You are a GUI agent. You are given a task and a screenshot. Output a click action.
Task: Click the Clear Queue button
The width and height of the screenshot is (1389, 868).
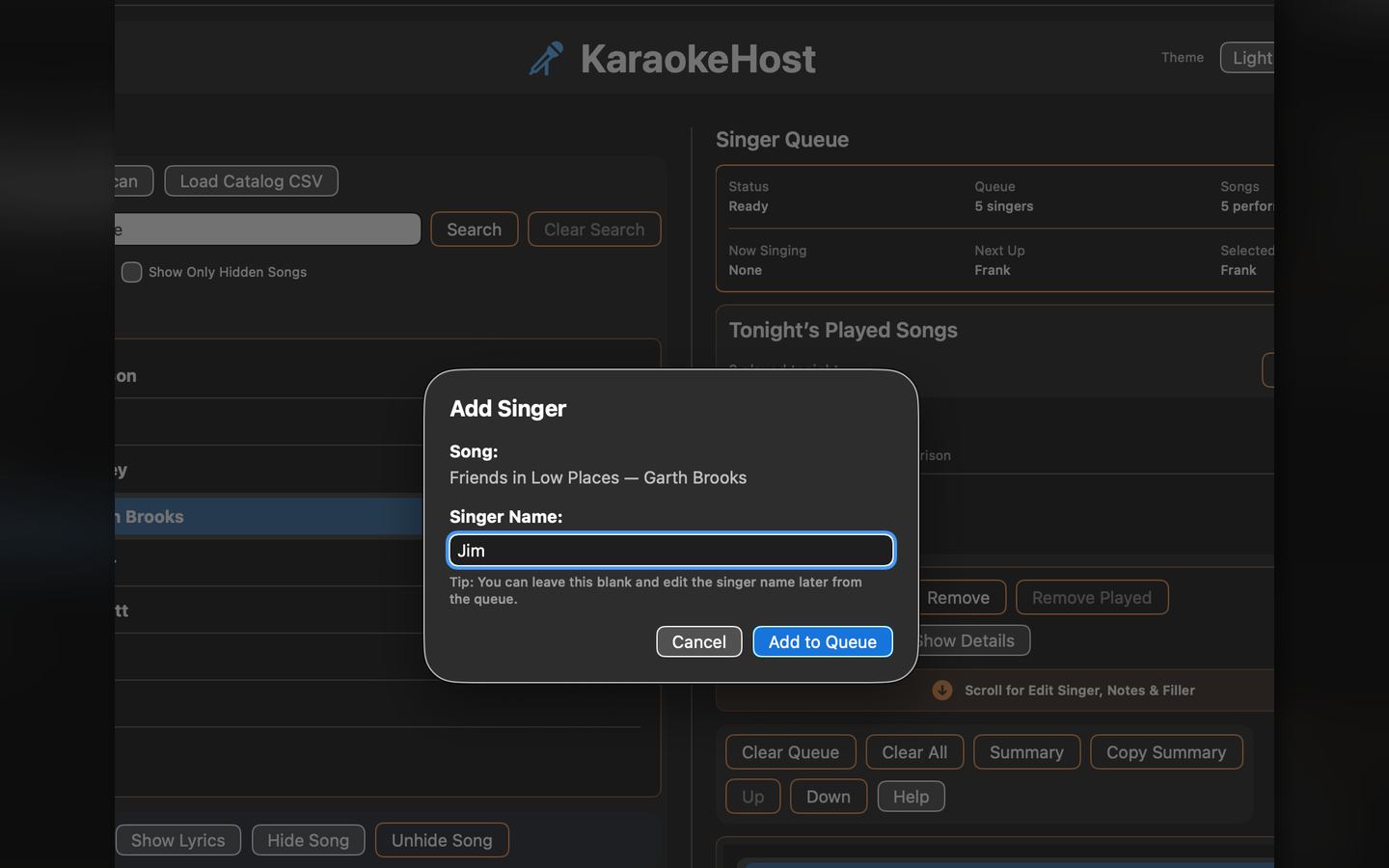click(791, 752)
